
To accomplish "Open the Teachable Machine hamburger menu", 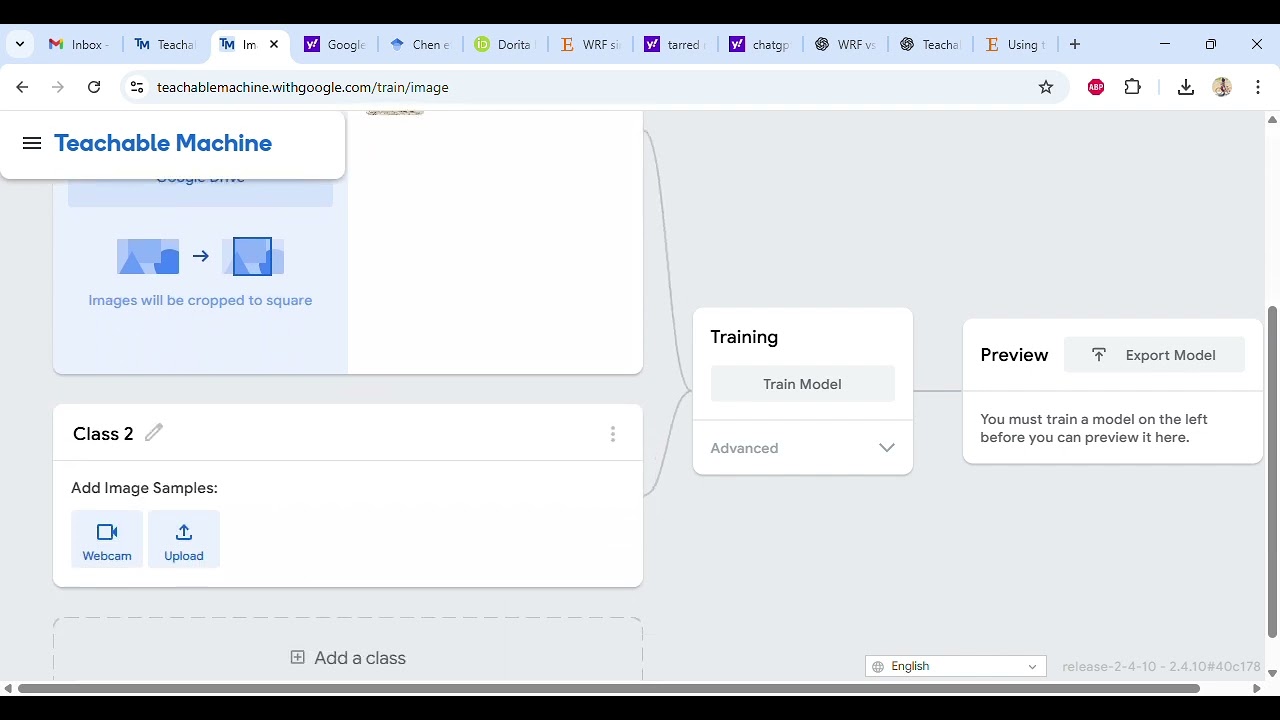I will point(32,143).
